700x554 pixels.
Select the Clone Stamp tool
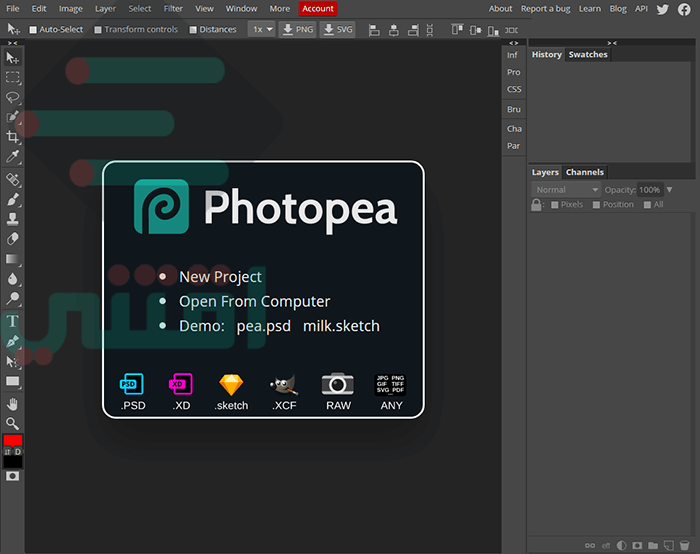12,219
